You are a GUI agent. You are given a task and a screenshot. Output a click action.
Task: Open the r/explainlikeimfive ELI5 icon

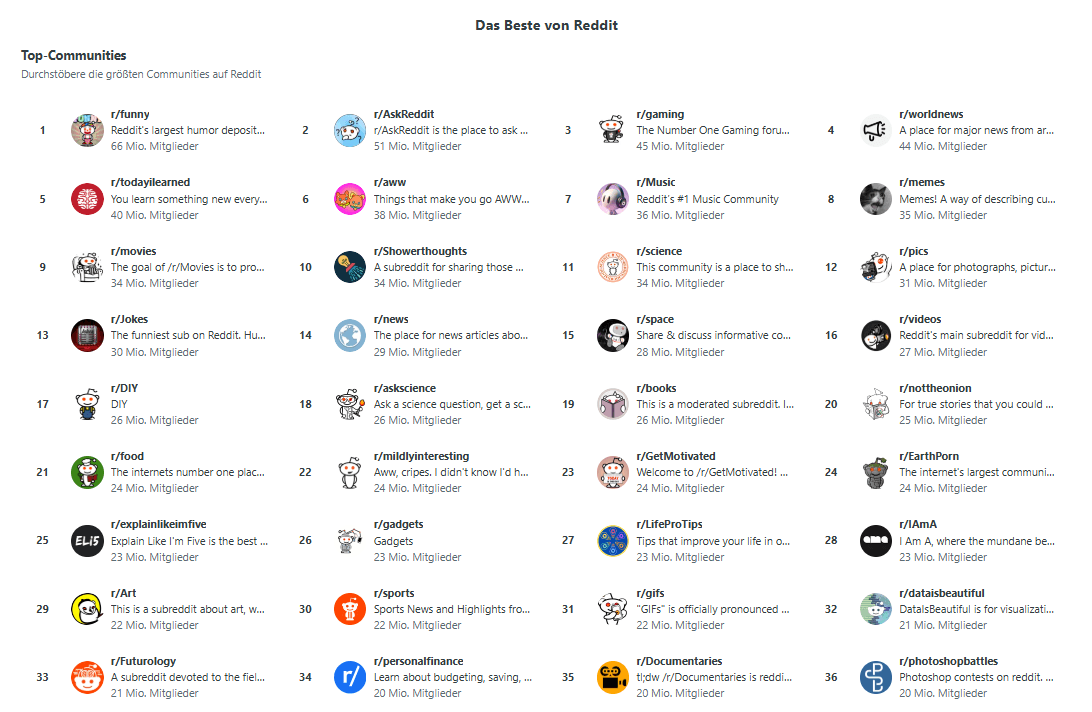(x=87, y=541)
